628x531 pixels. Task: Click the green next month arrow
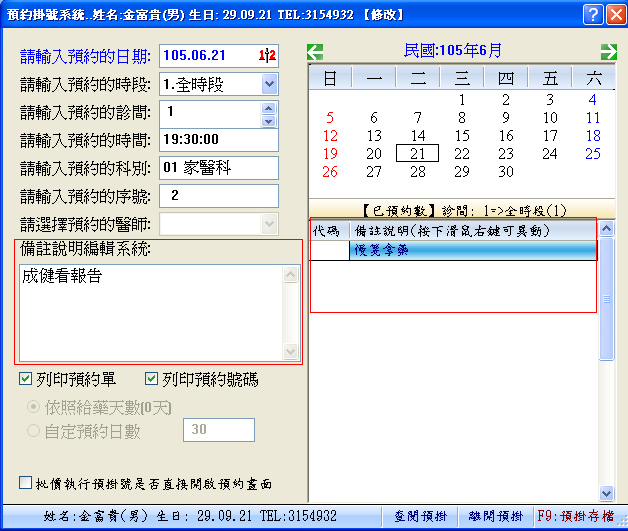click(x=608, y=52)
